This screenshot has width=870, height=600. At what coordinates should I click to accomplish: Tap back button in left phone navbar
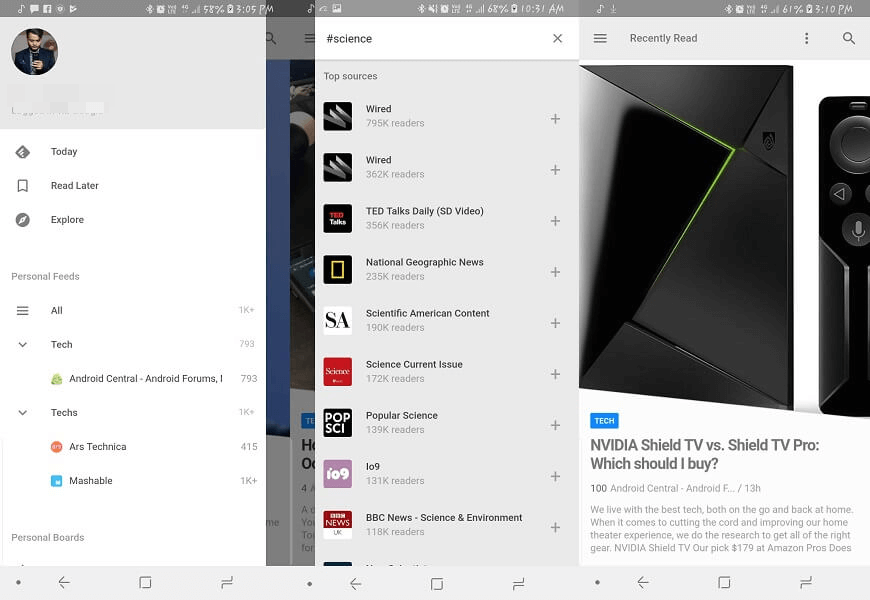(64, 582)
